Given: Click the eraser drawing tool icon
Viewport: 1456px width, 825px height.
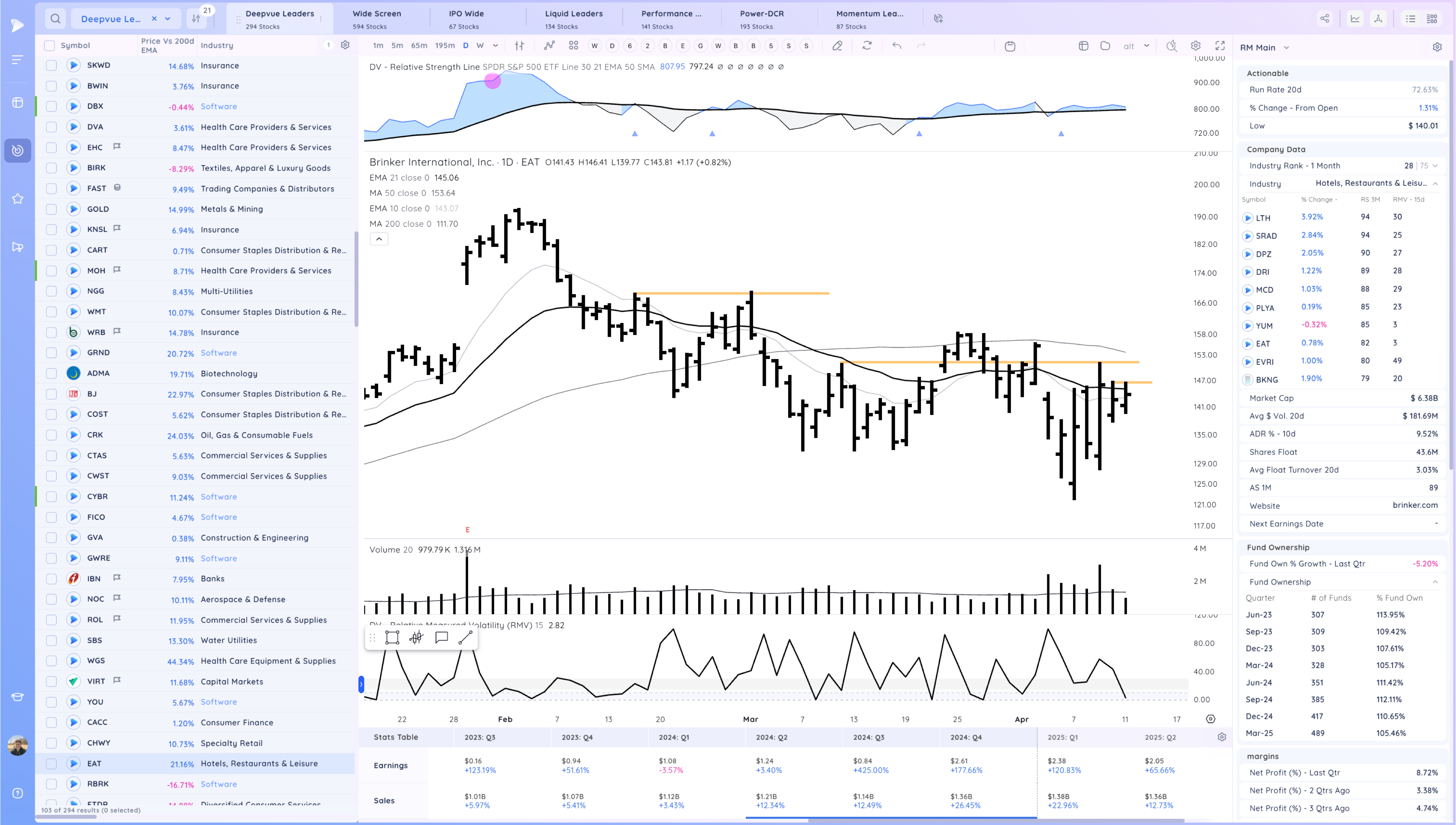Looking at the screenshot, I should [837, 46].
